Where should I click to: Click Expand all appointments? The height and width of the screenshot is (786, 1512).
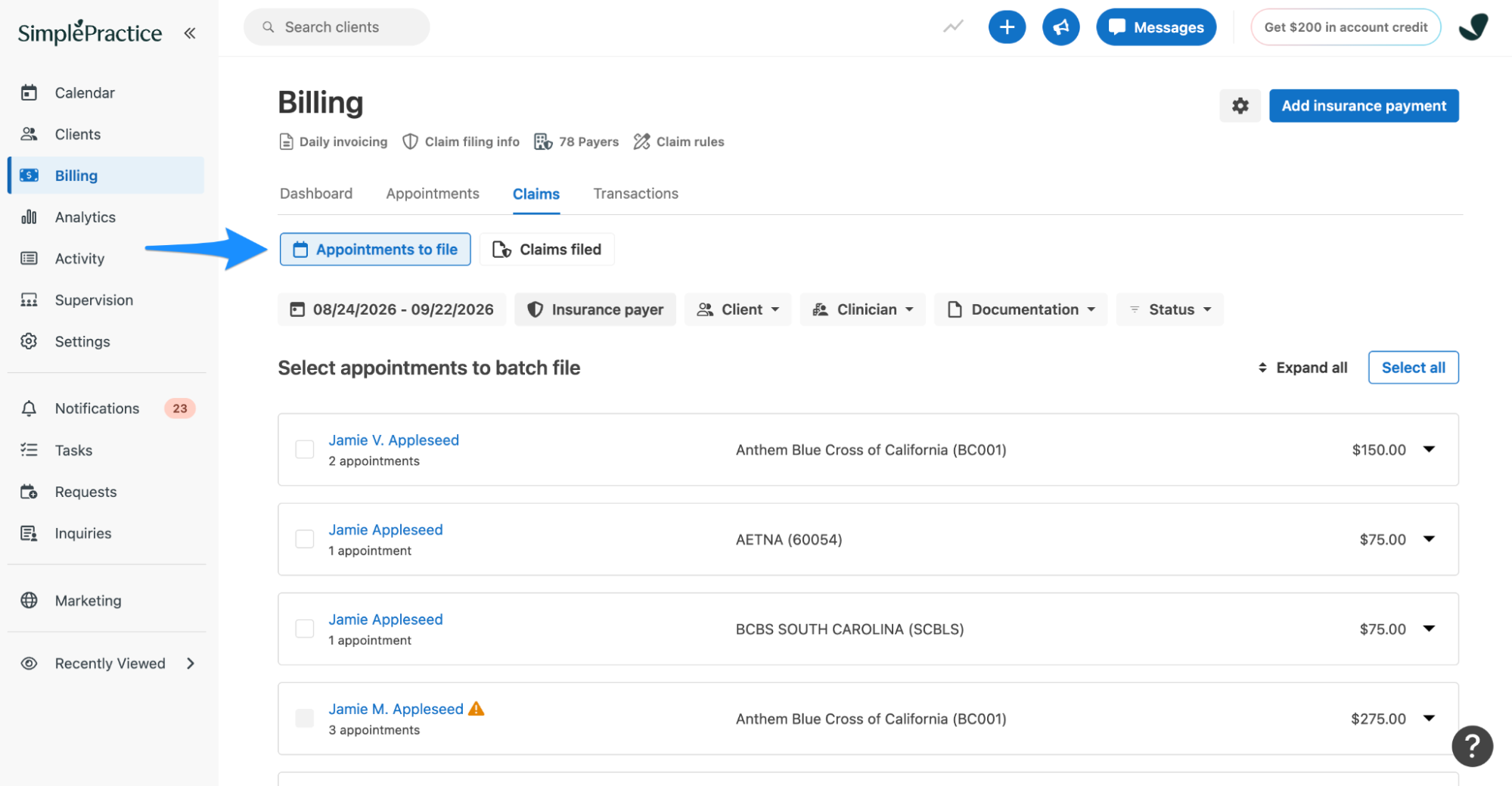tap(1302, 368)
